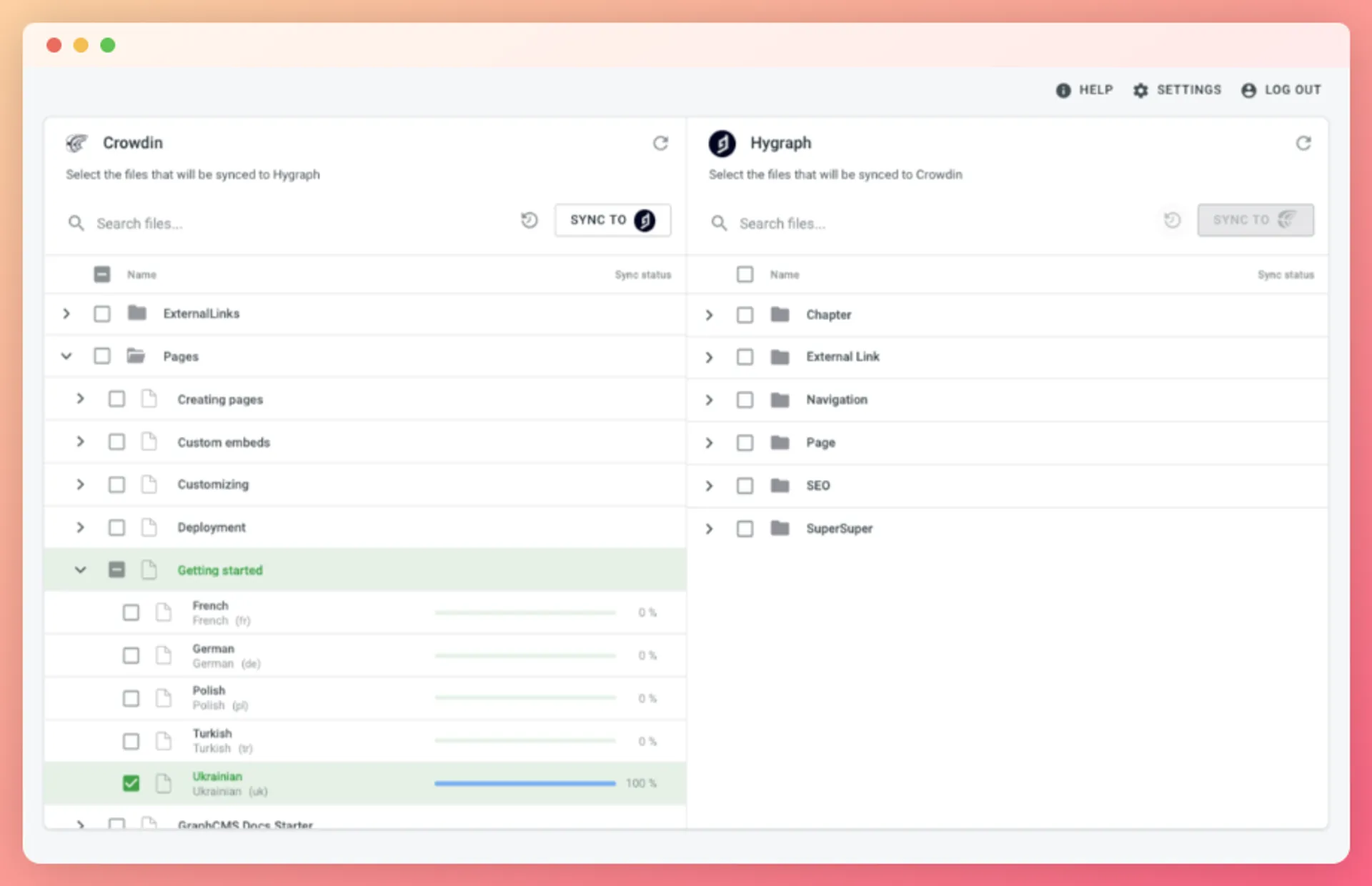Collapse the Pages folder
This screenshot has height=886, width=1372.
(x=66, y=356)
